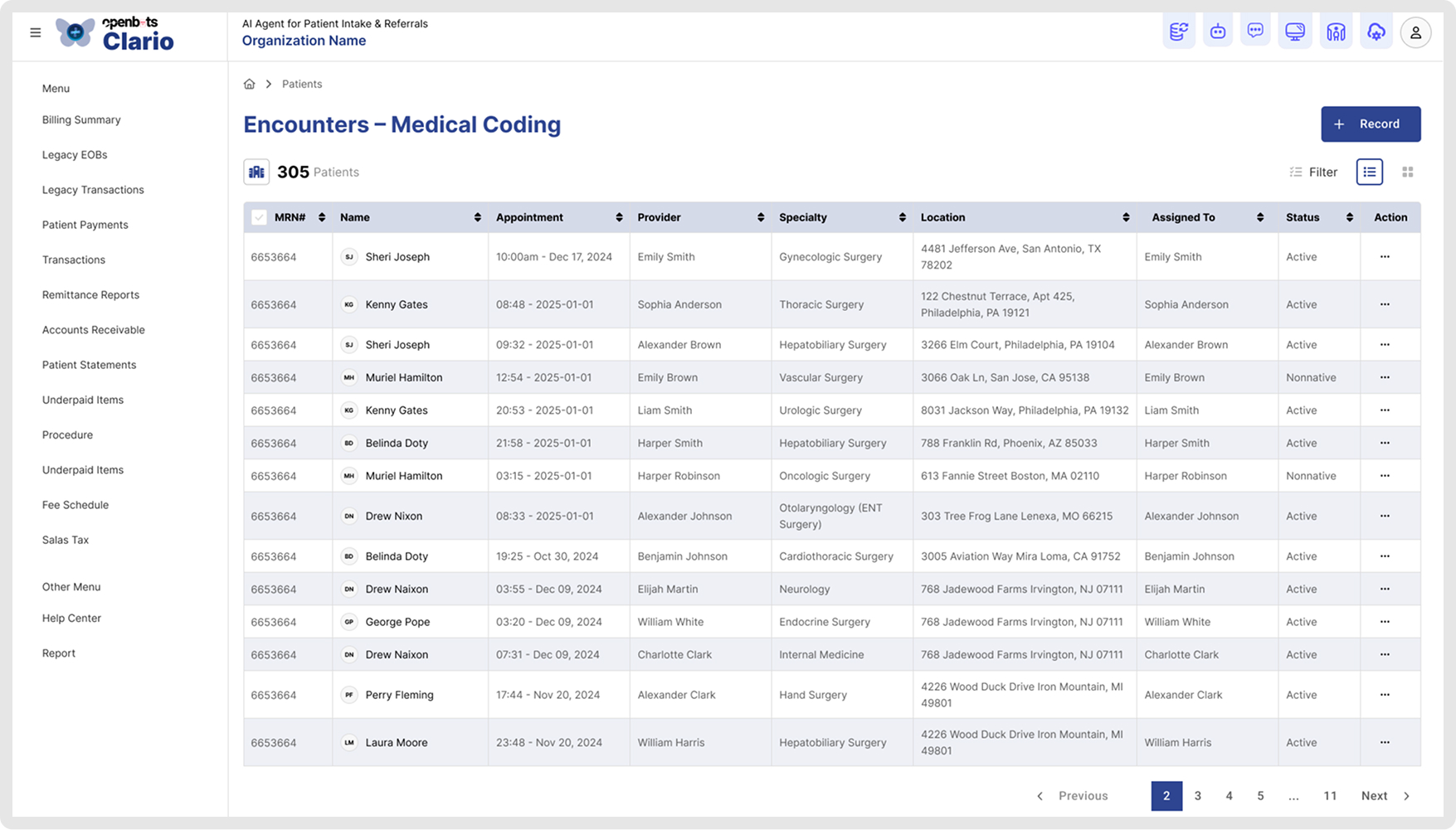
Task: Click the desktop monitor icon
Action: coord(1294,32)
